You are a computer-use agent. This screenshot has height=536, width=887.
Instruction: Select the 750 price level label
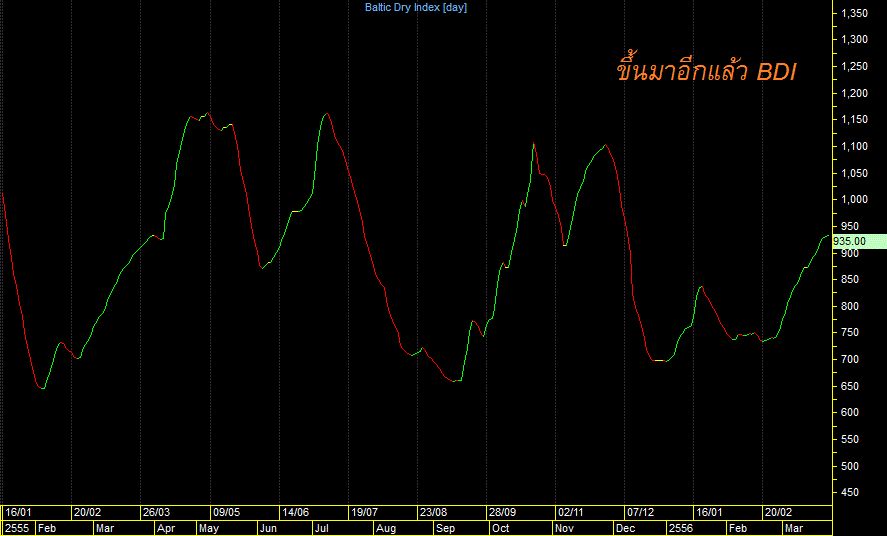(x=850, y=333)
